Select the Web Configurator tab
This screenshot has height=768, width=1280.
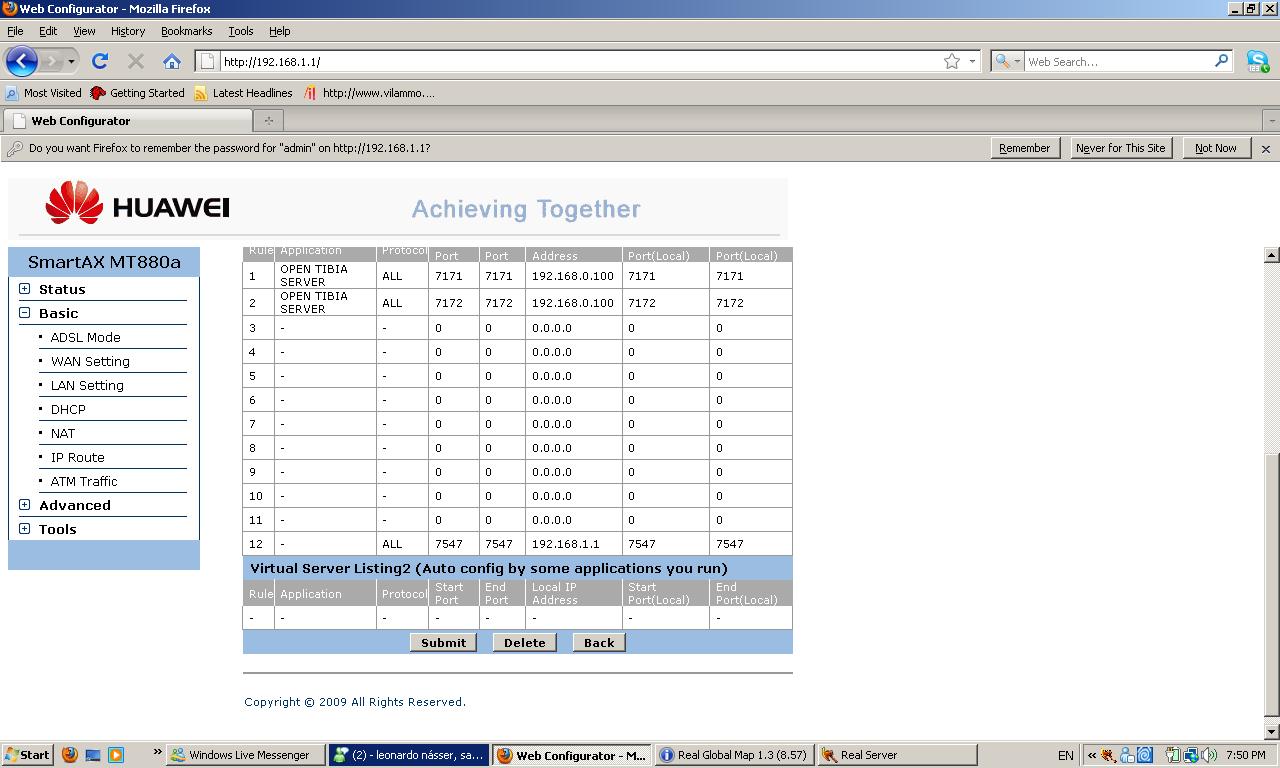pos(127,120)
